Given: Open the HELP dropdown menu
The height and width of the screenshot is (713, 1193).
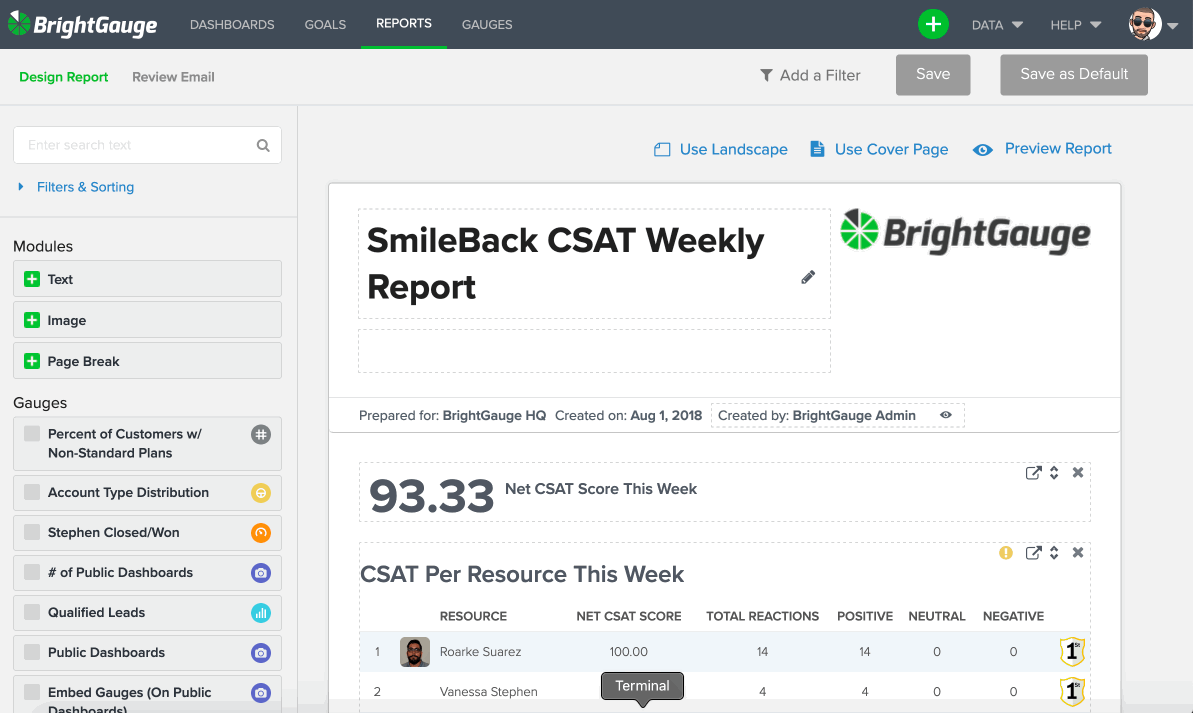Looking at the screenshot, I should [1076, 25].
